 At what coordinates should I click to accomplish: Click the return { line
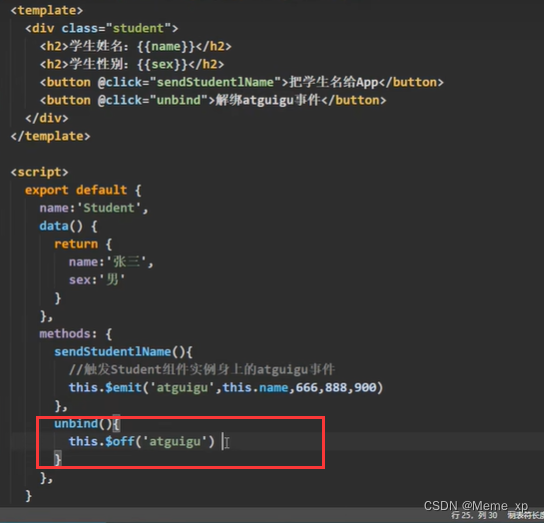click(83, 244)
